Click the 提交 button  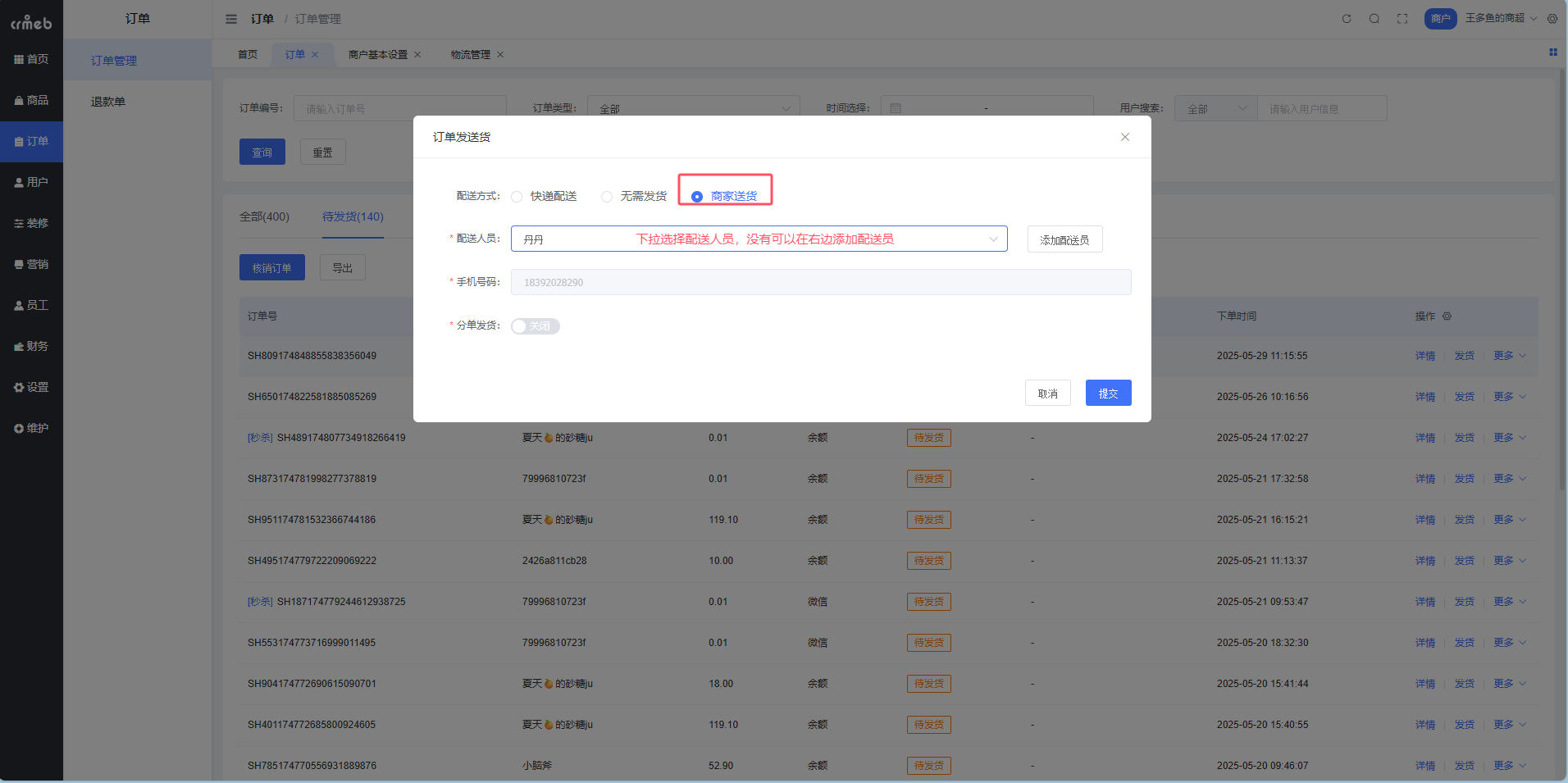click(1108, 393)
